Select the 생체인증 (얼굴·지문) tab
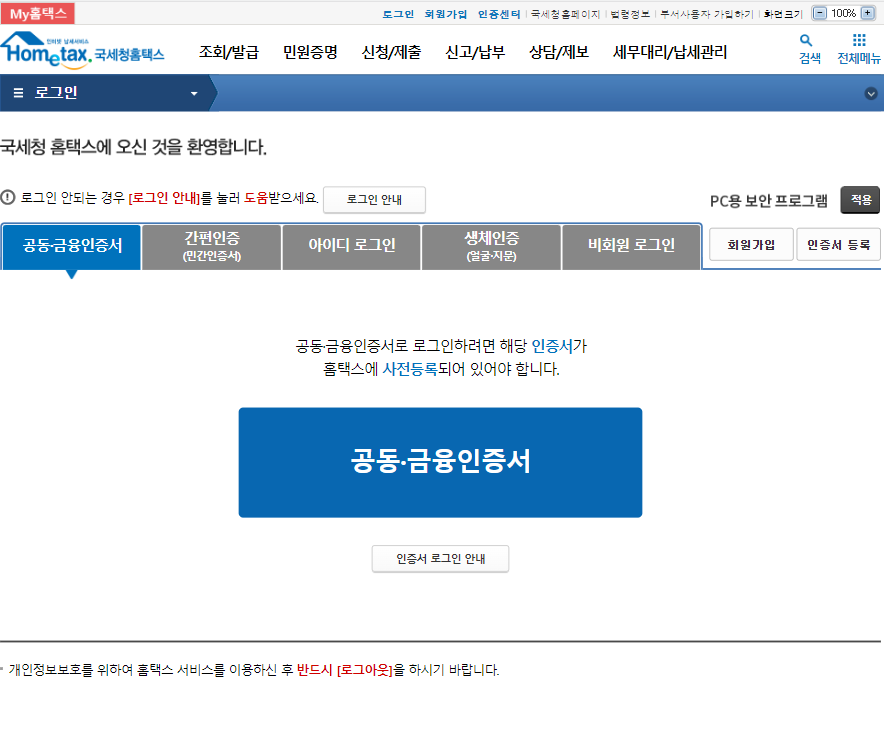884x744 pixels. click(x=491, y=247)
